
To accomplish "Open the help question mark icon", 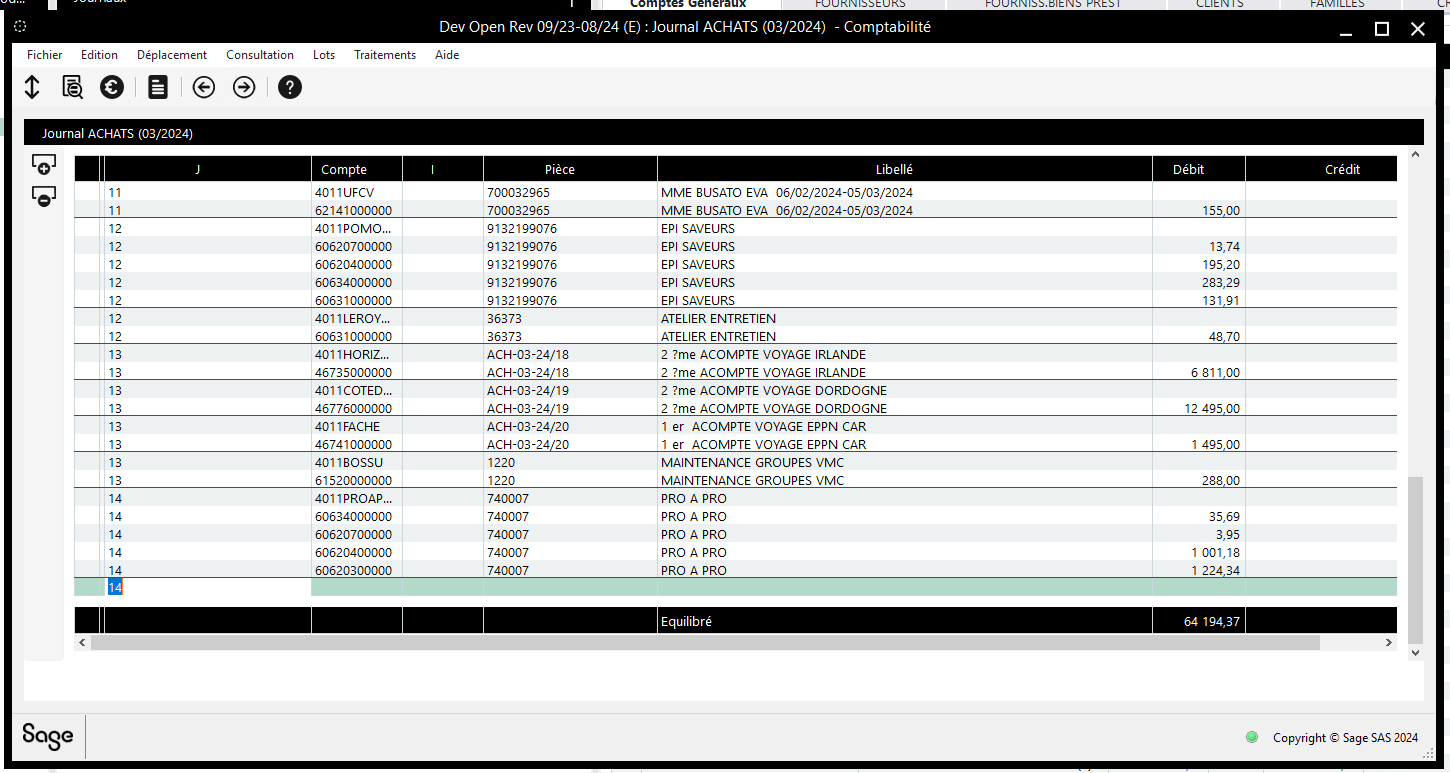I will [290, 87].
